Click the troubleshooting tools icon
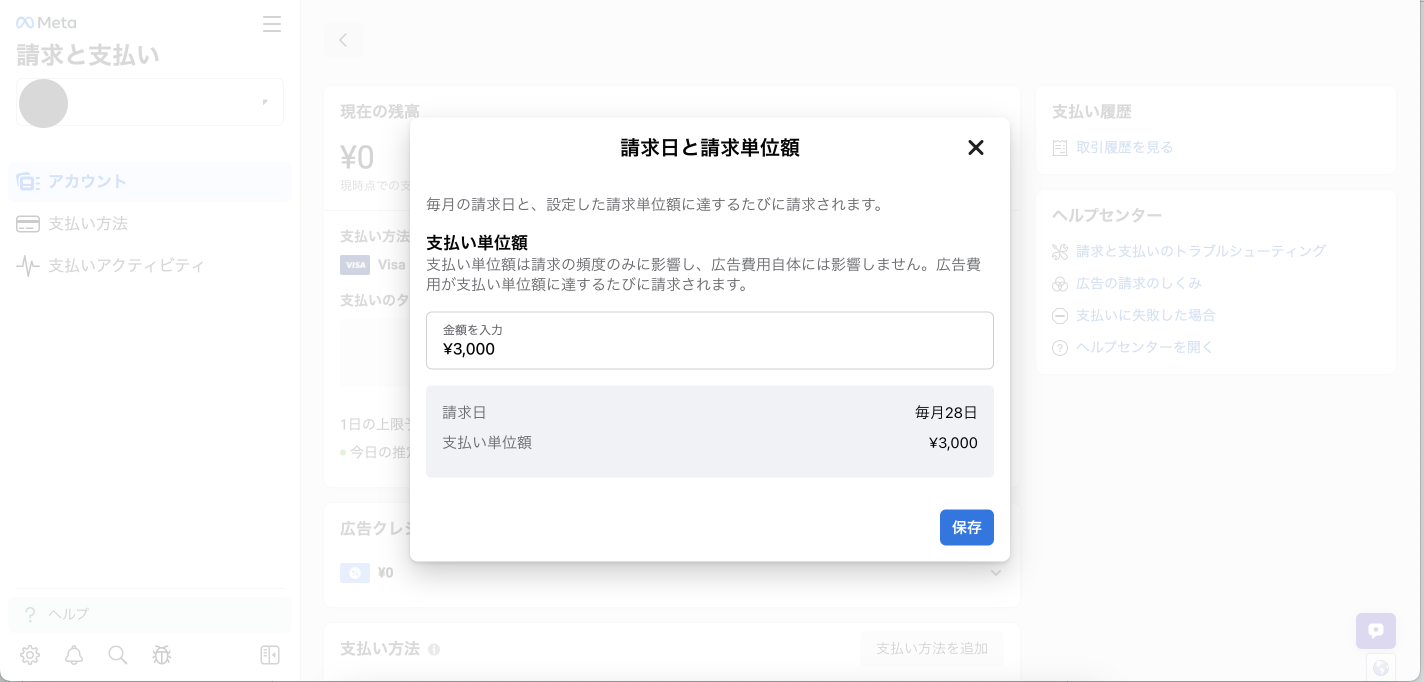This screenshot has width=1424, height=682. pyautogui.click(x=1060, y=252)
